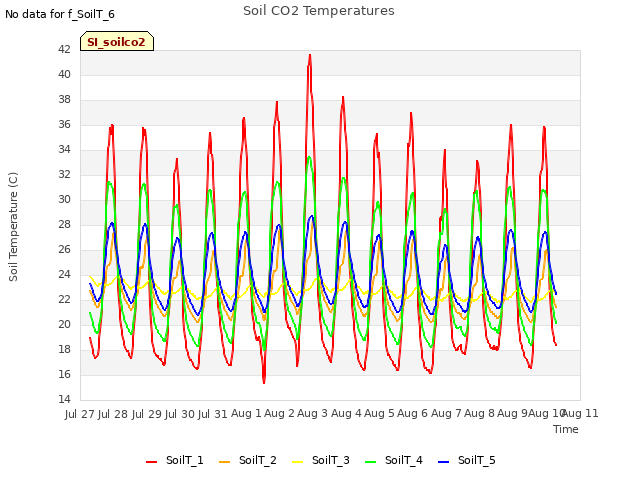
Task: Click the y-axis value 30
Action: [x=64, y=200]
